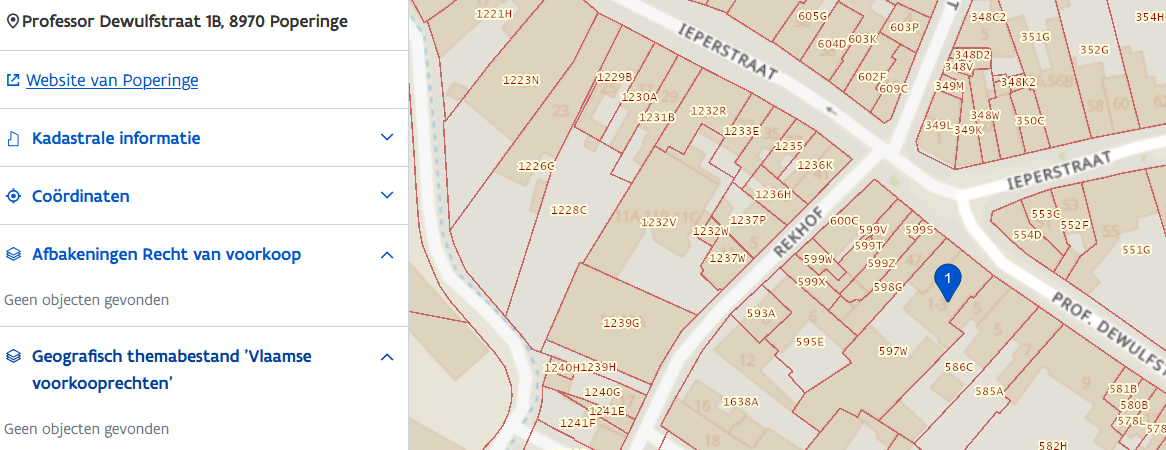Select parcel 1239G on the cadastral map
This screenshot has width=1166, height=450.
[620, 322]
